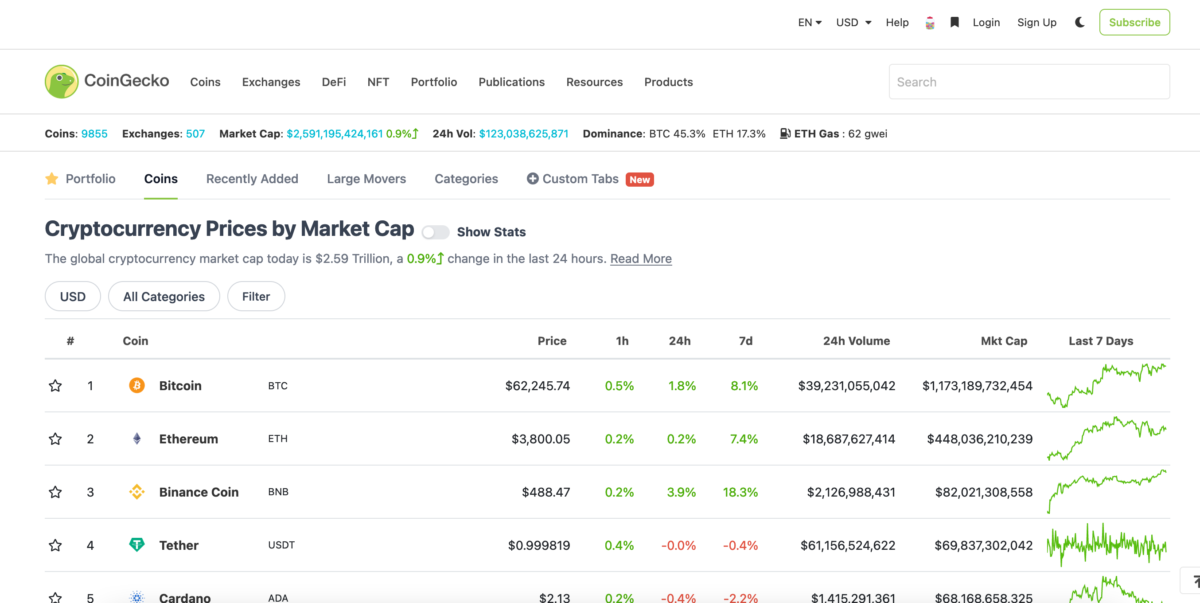Click the Login link
1200x603 pixels.
986,22
